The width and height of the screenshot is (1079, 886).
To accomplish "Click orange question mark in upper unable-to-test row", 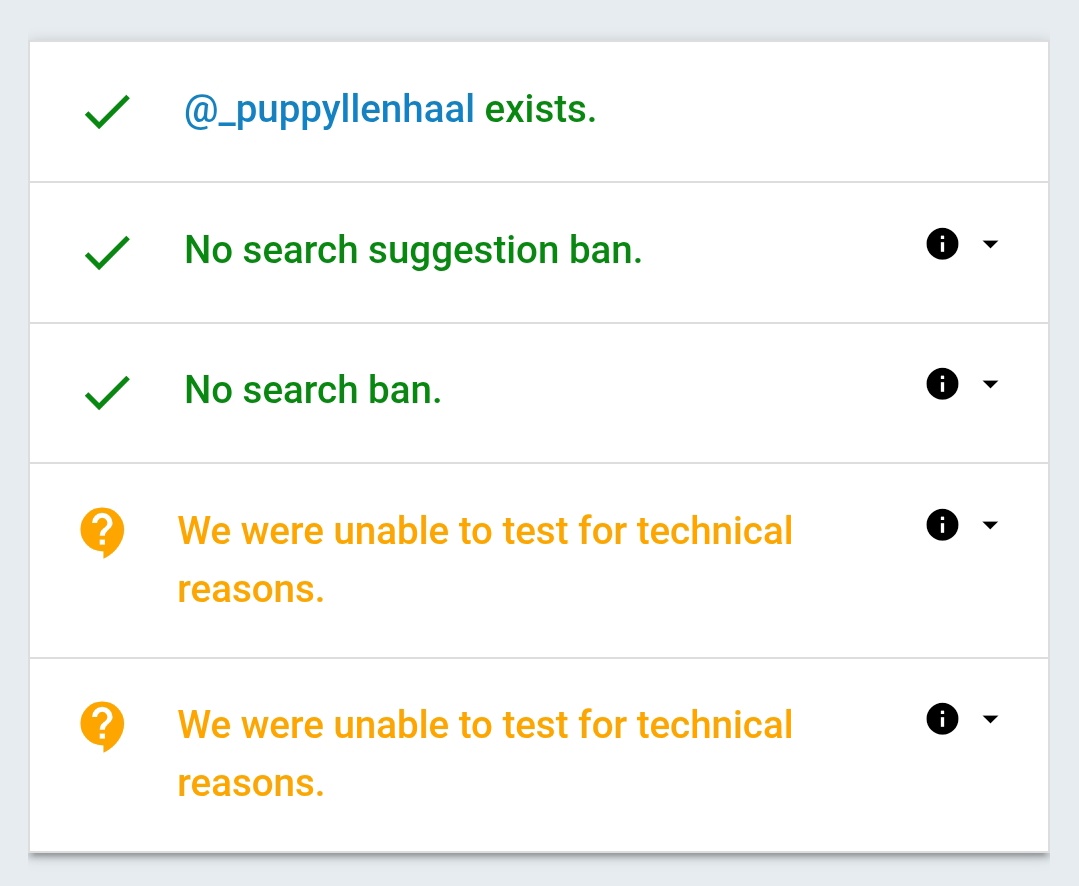I will 102,531.
